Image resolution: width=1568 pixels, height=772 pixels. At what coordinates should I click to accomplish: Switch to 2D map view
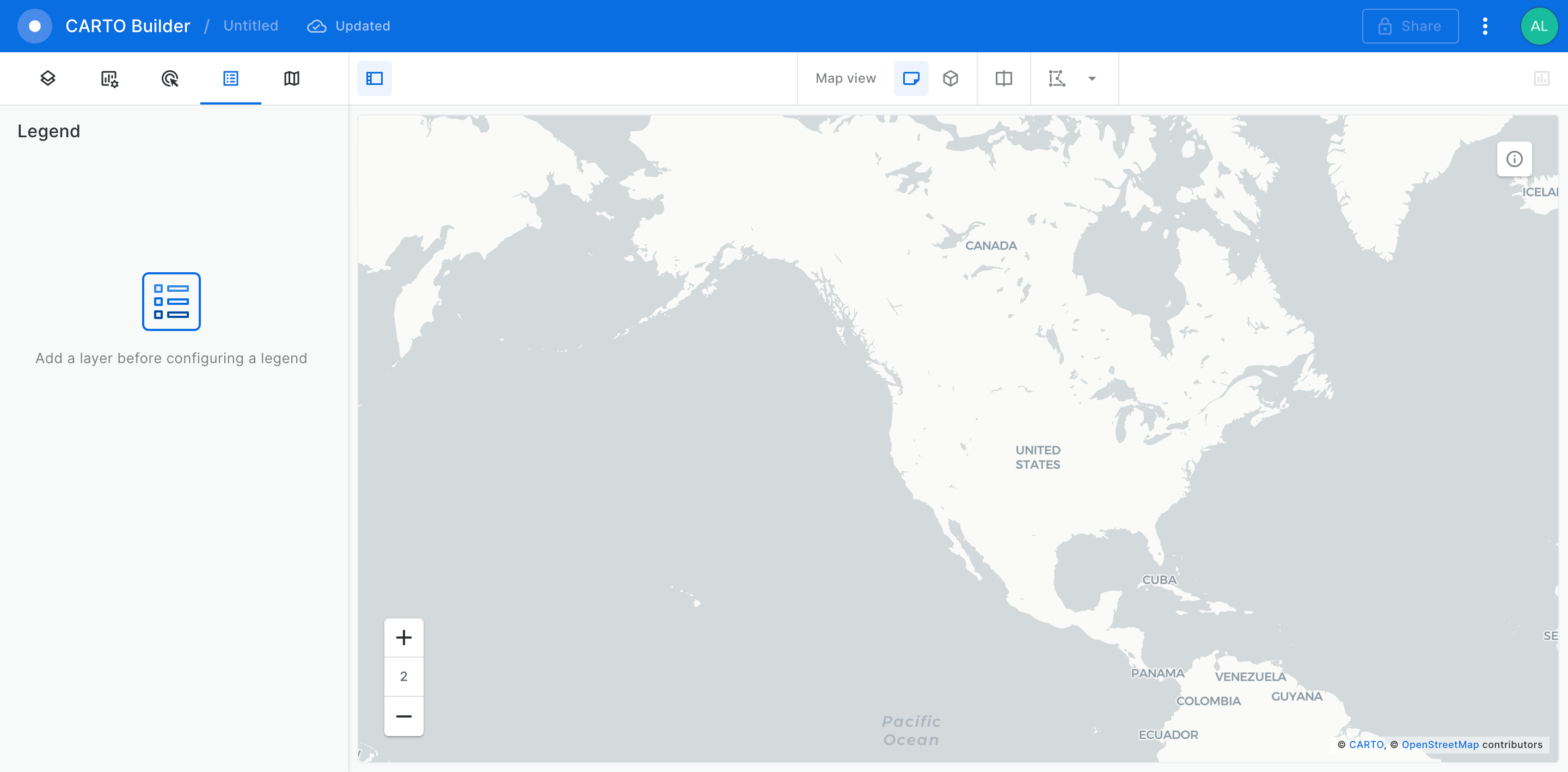pos(911,78)
